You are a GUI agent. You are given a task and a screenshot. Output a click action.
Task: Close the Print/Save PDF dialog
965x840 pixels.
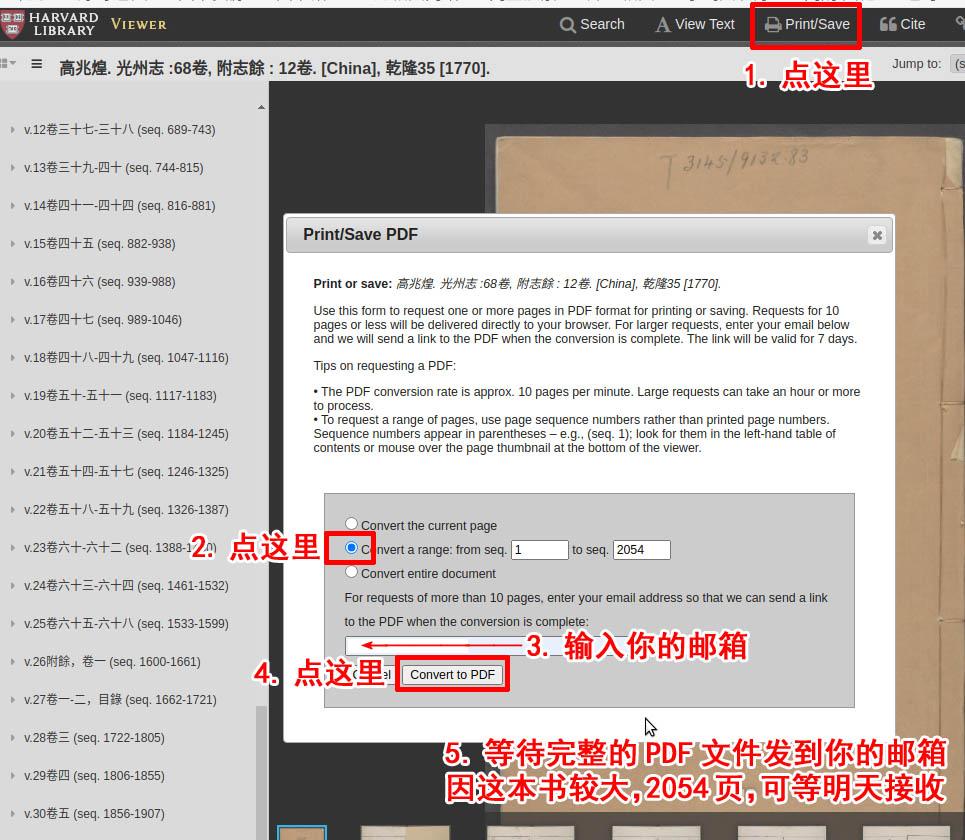877,235
